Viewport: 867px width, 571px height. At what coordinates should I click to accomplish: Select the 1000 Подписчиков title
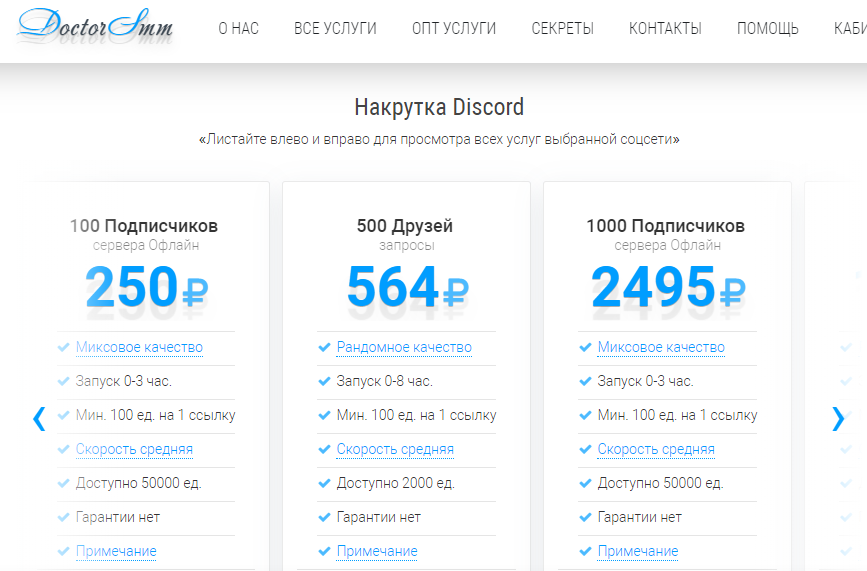pos(666,226)
